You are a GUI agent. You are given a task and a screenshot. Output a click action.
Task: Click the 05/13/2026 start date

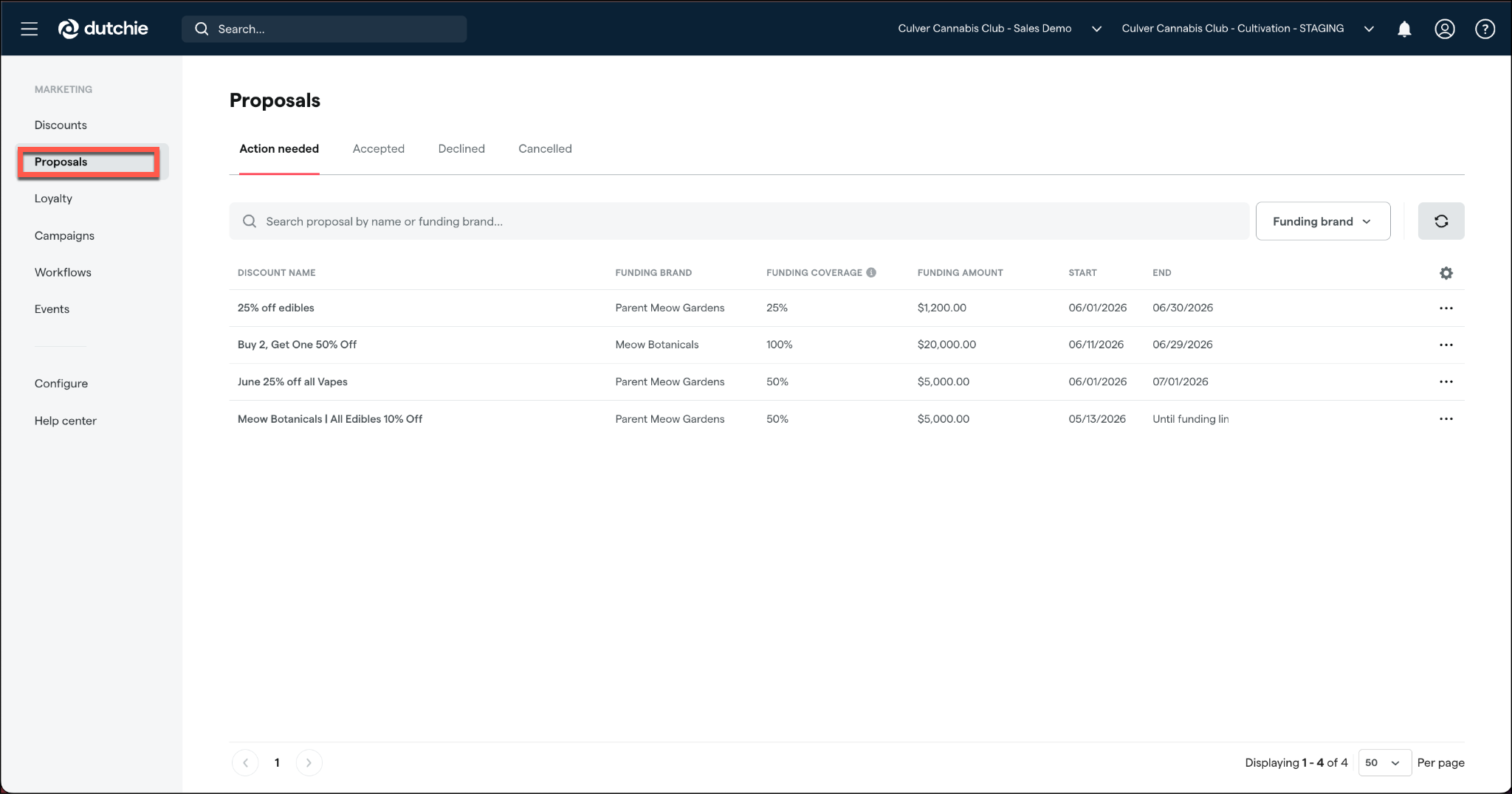1097,418
